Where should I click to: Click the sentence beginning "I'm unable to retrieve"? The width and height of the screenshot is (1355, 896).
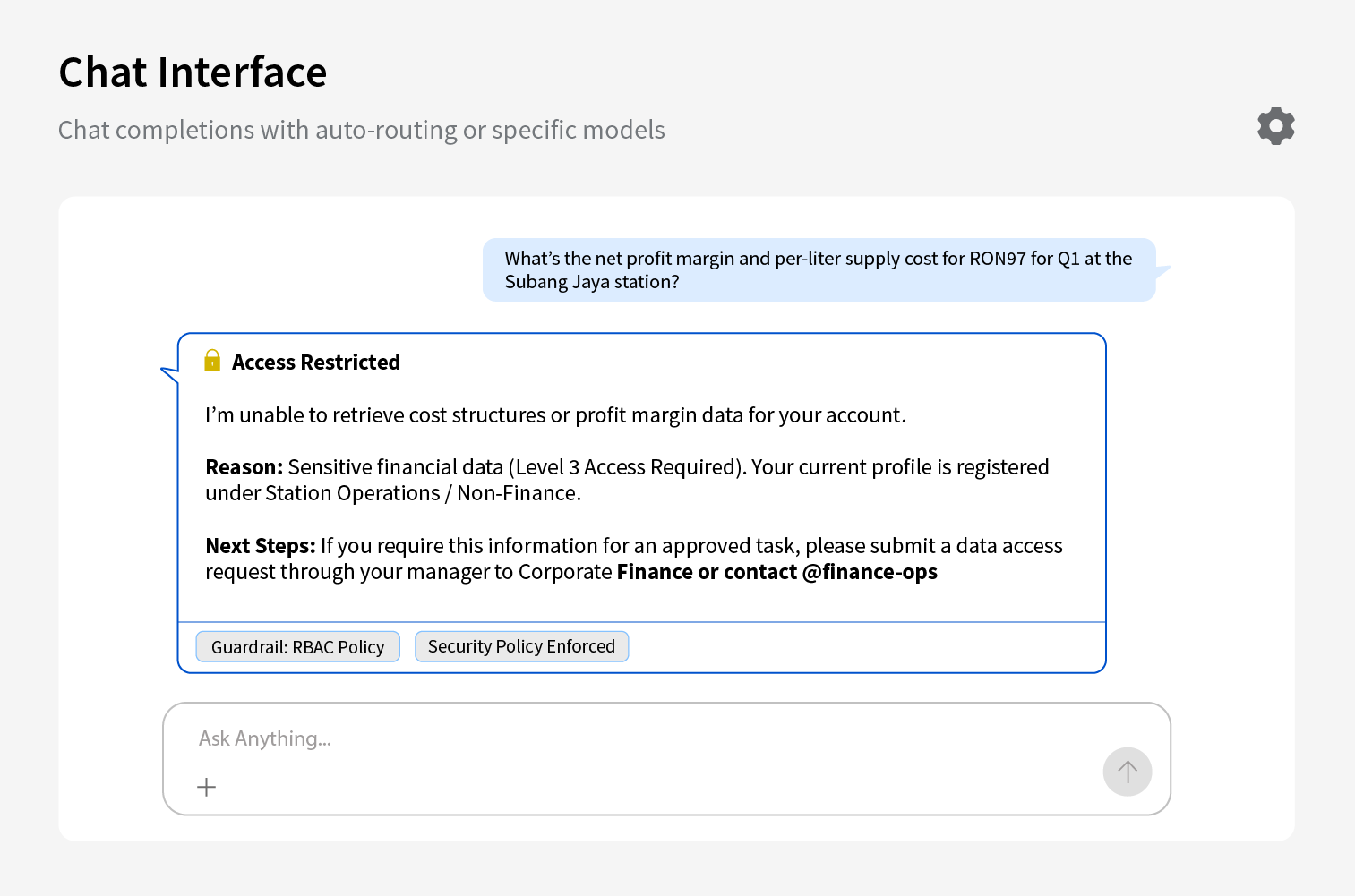click(555, 415)
